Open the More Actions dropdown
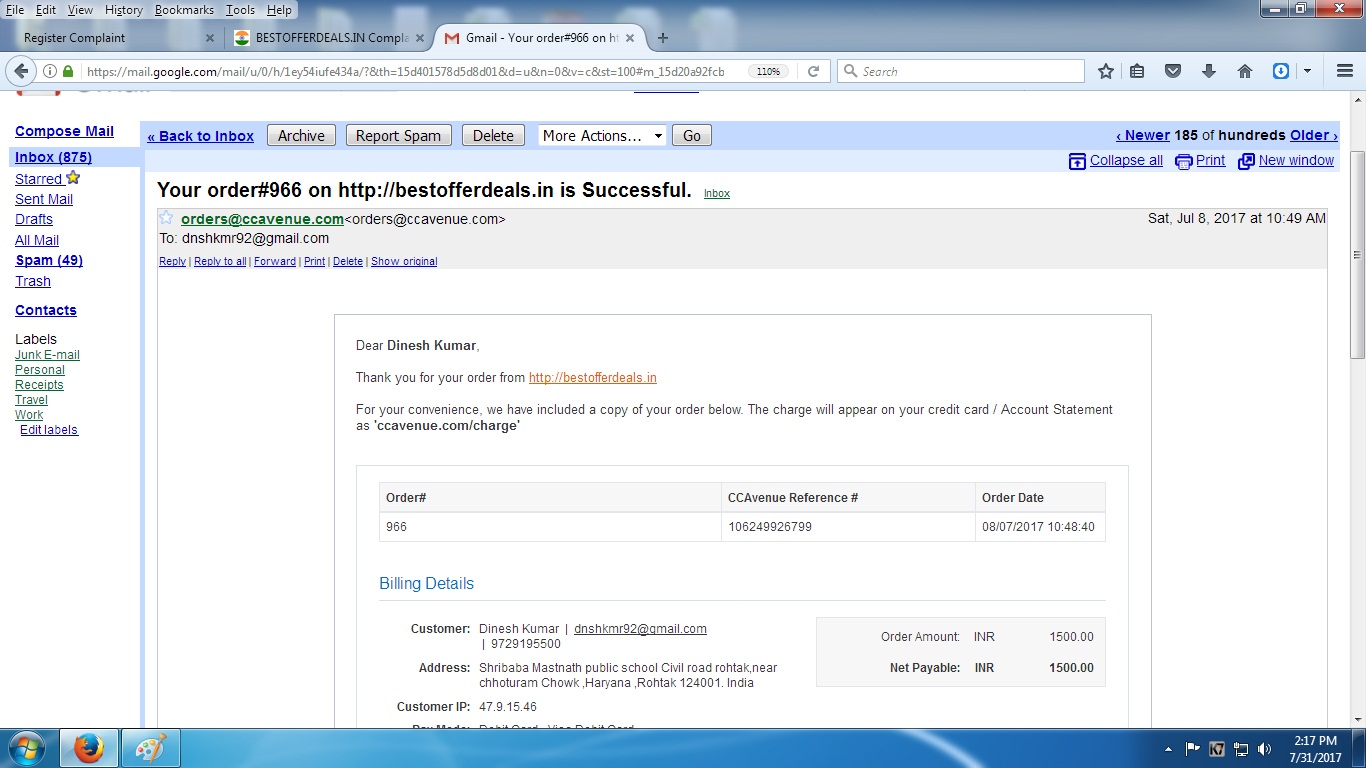 [602, 136]
